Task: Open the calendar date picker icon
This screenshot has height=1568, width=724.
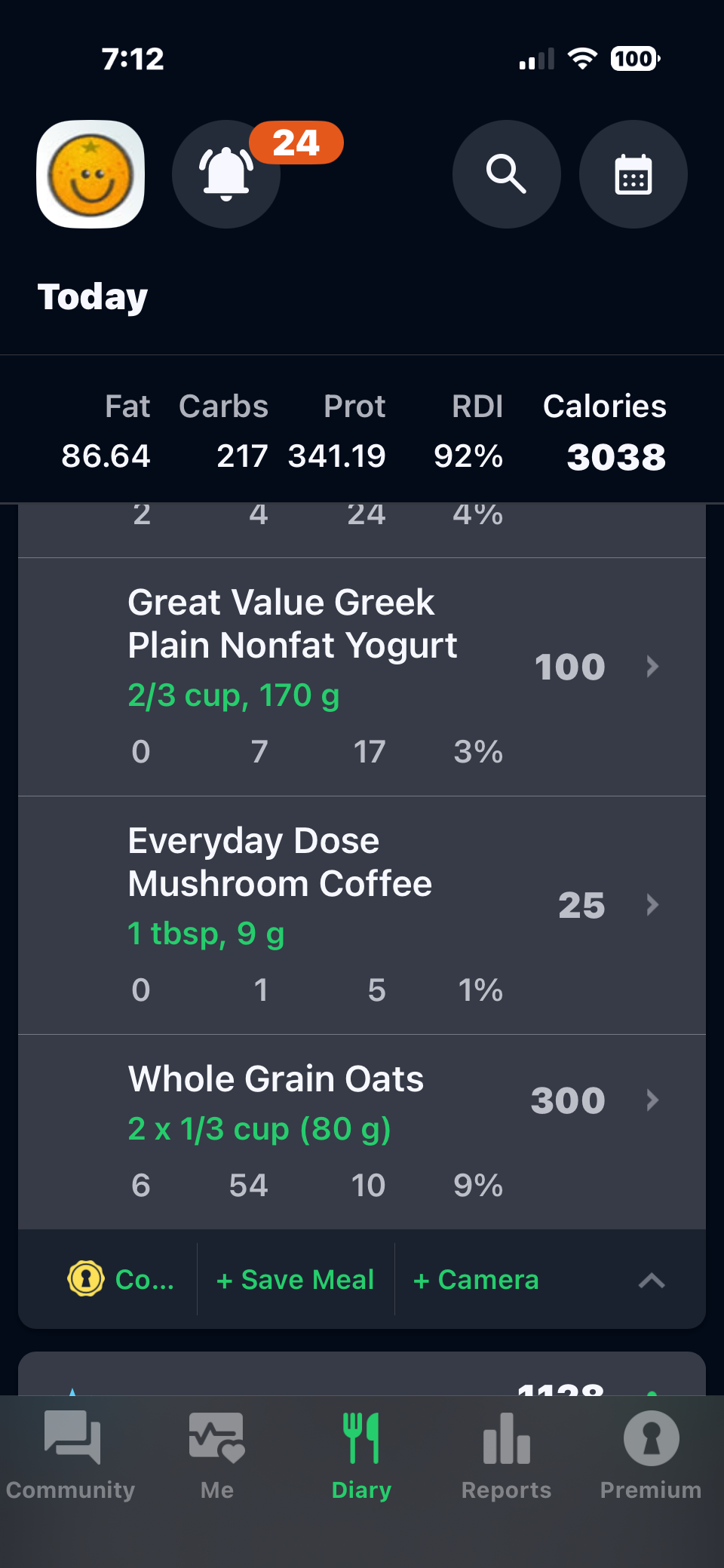Action: pyautogui.click(x=633, y=174)
